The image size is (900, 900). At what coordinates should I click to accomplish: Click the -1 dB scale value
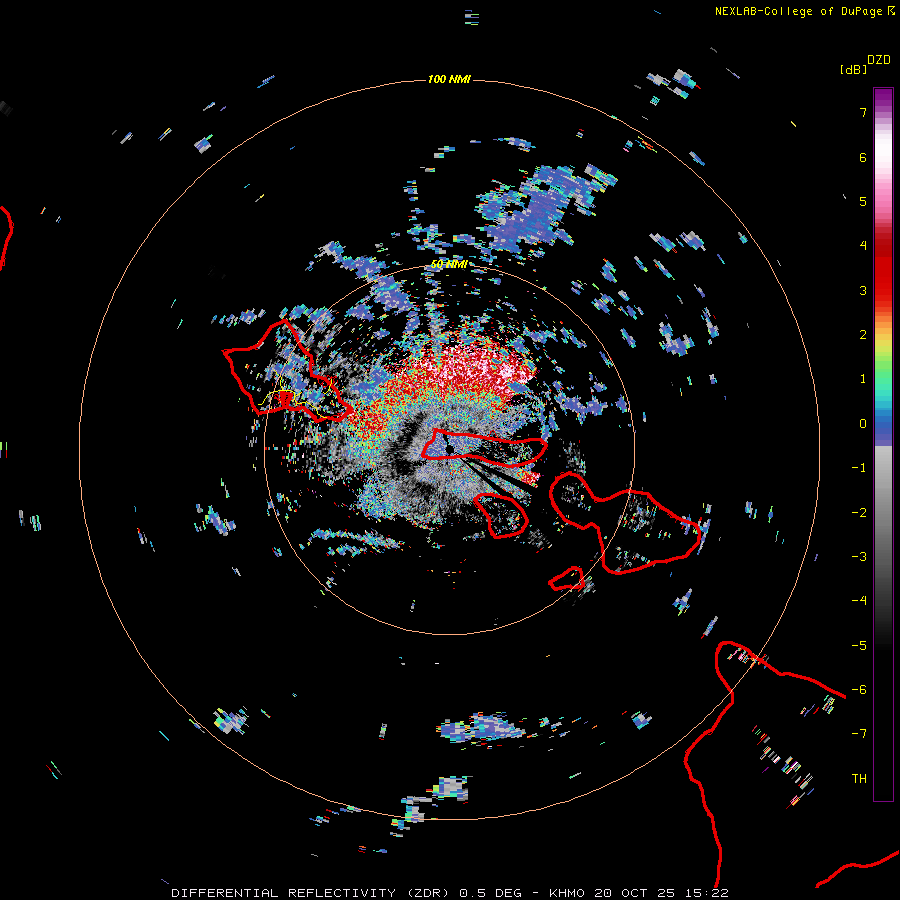(x=859, y=468)
